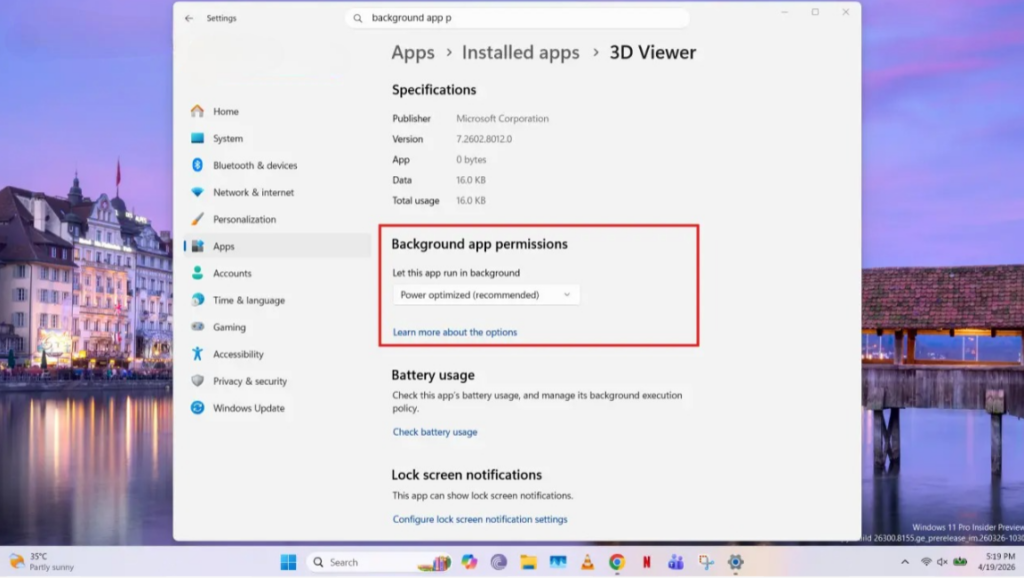Launch Snipping Tool from taskbar
Viewport: 1024px width, 578px height.
point(706,562)
